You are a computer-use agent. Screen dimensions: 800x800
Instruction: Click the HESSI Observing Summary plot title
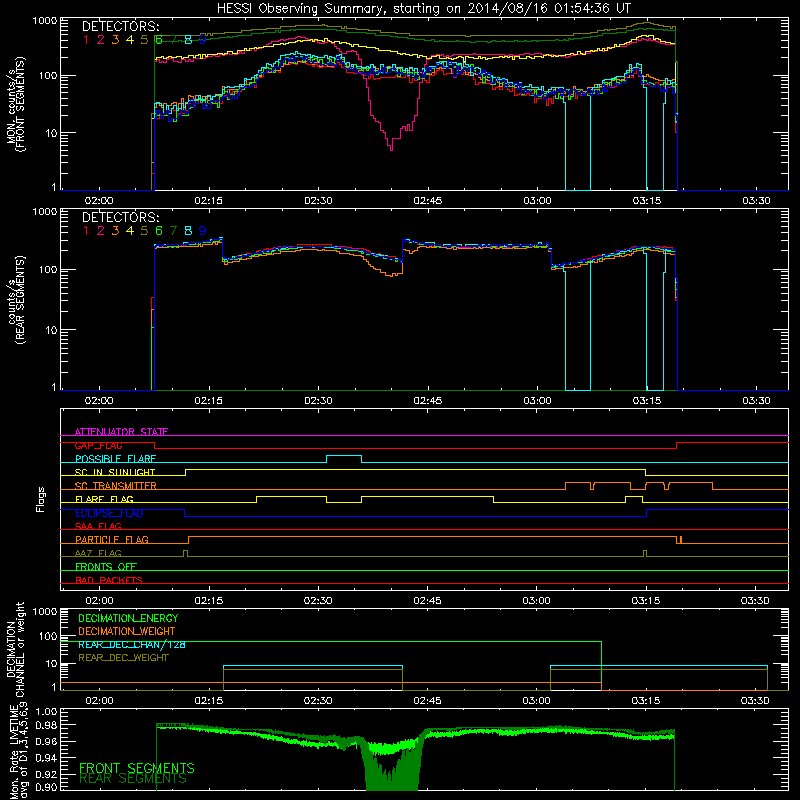pyautogui.click(x=424, y=8)
